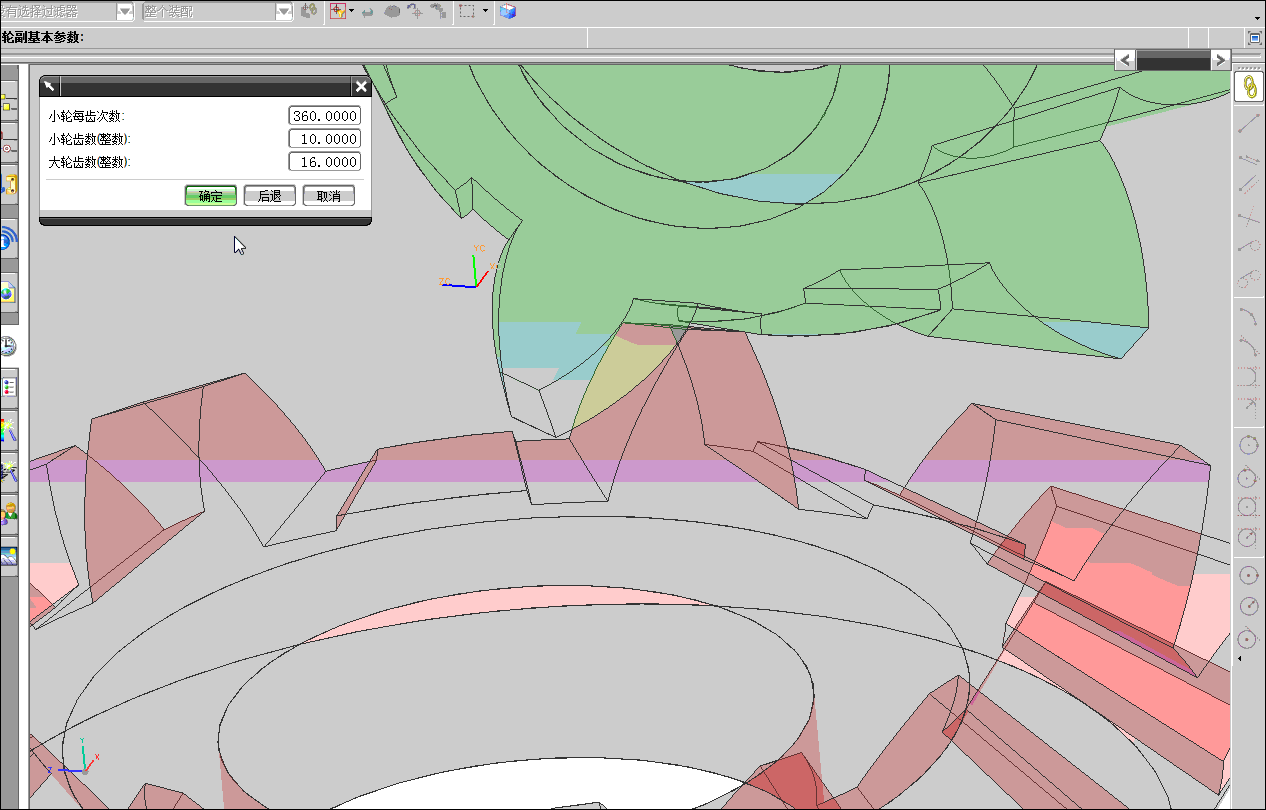Image resolution: width=1266 pixels, height=810 pixels.
Task: Select the first line tool in right toolbar
Action: (1248, 124)
